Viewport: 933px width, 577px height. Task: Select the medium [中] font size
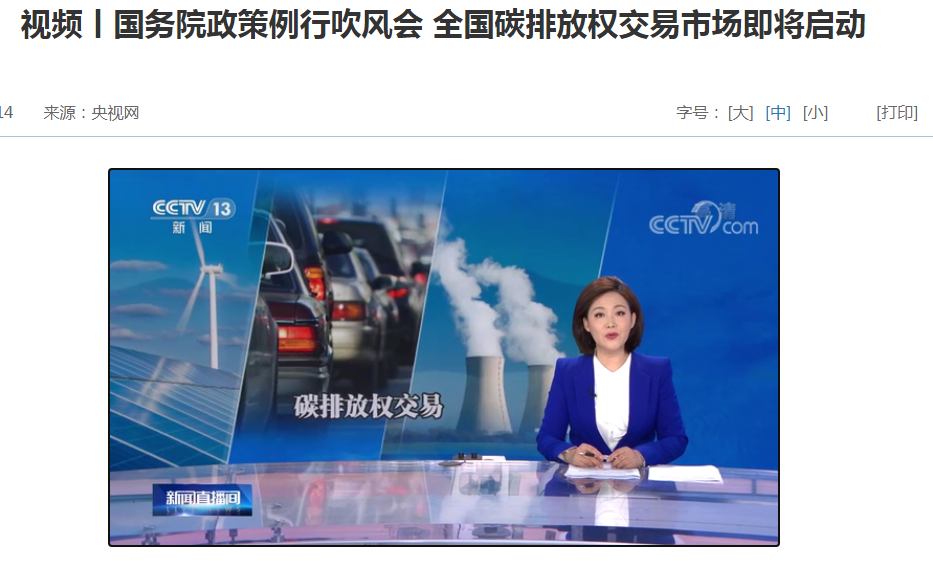tap(778, 112)
